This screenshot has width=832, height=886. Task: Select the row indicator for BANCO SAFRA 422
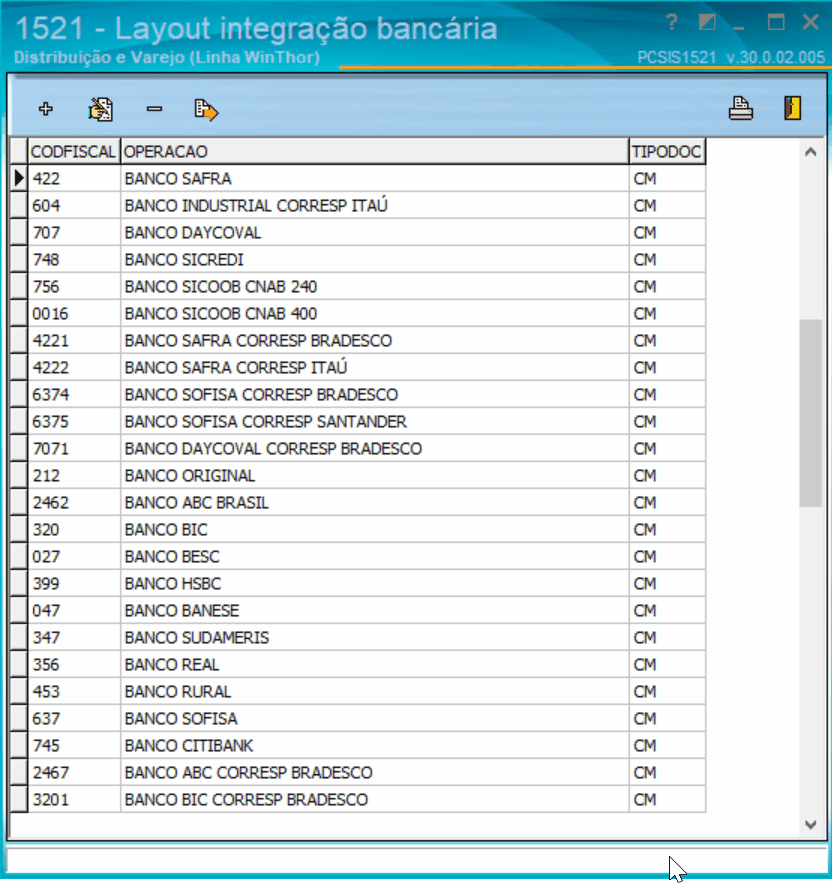pyautogui.click(x=19, y=179)
